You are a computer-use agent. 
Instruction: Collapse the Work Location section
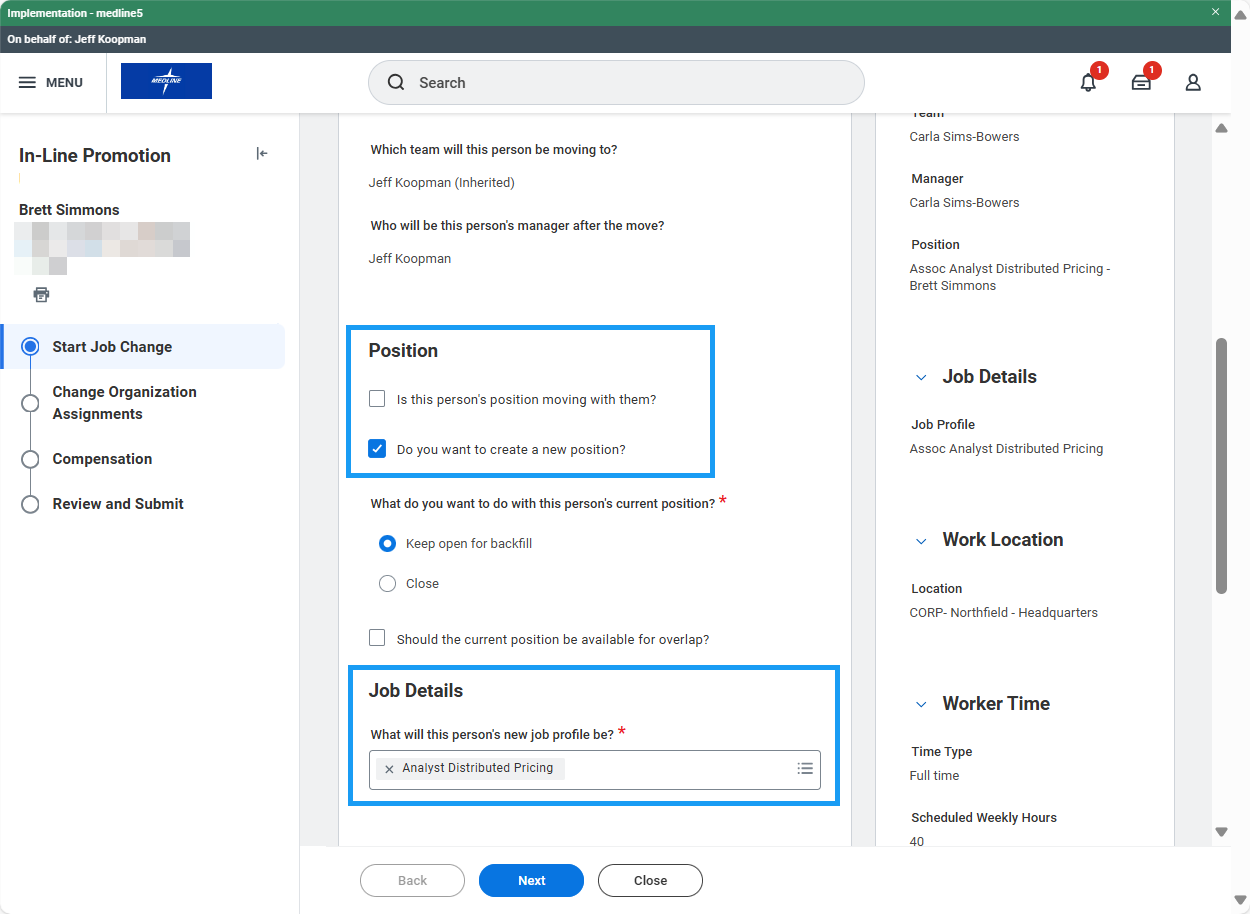pyautogui.click(x=921, y=540)
